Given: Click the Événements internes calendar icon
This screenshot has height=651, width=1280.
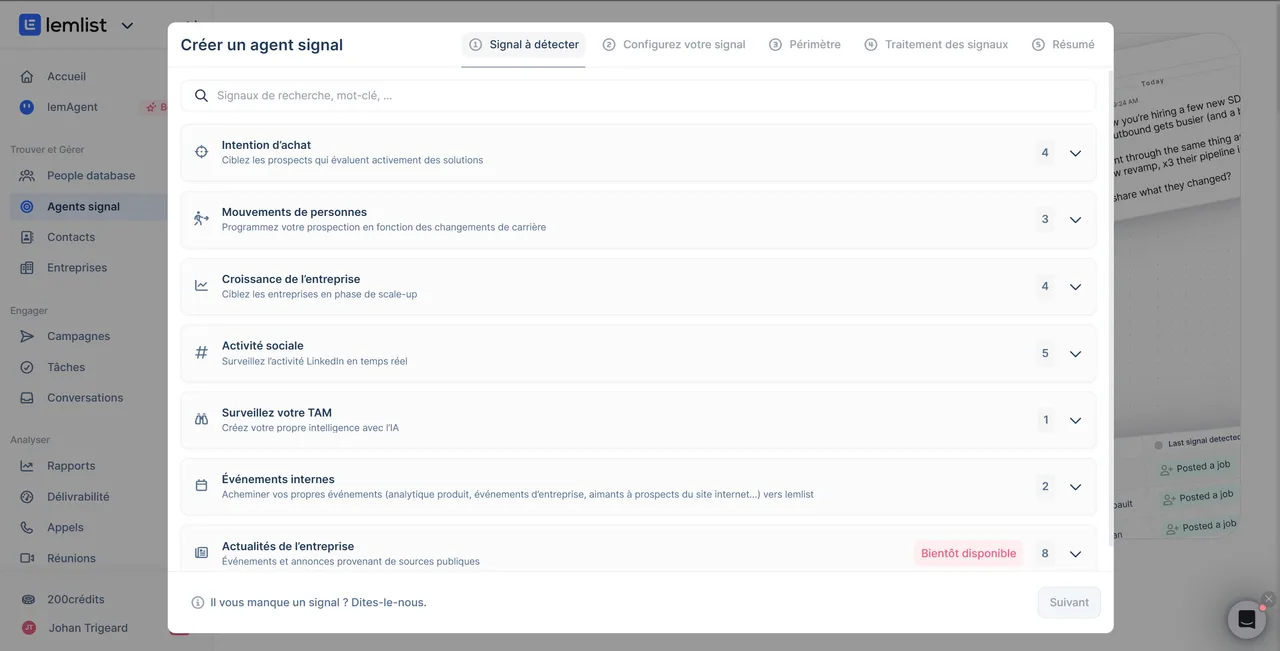Looking at the screenshot, I should pos(201,486).
